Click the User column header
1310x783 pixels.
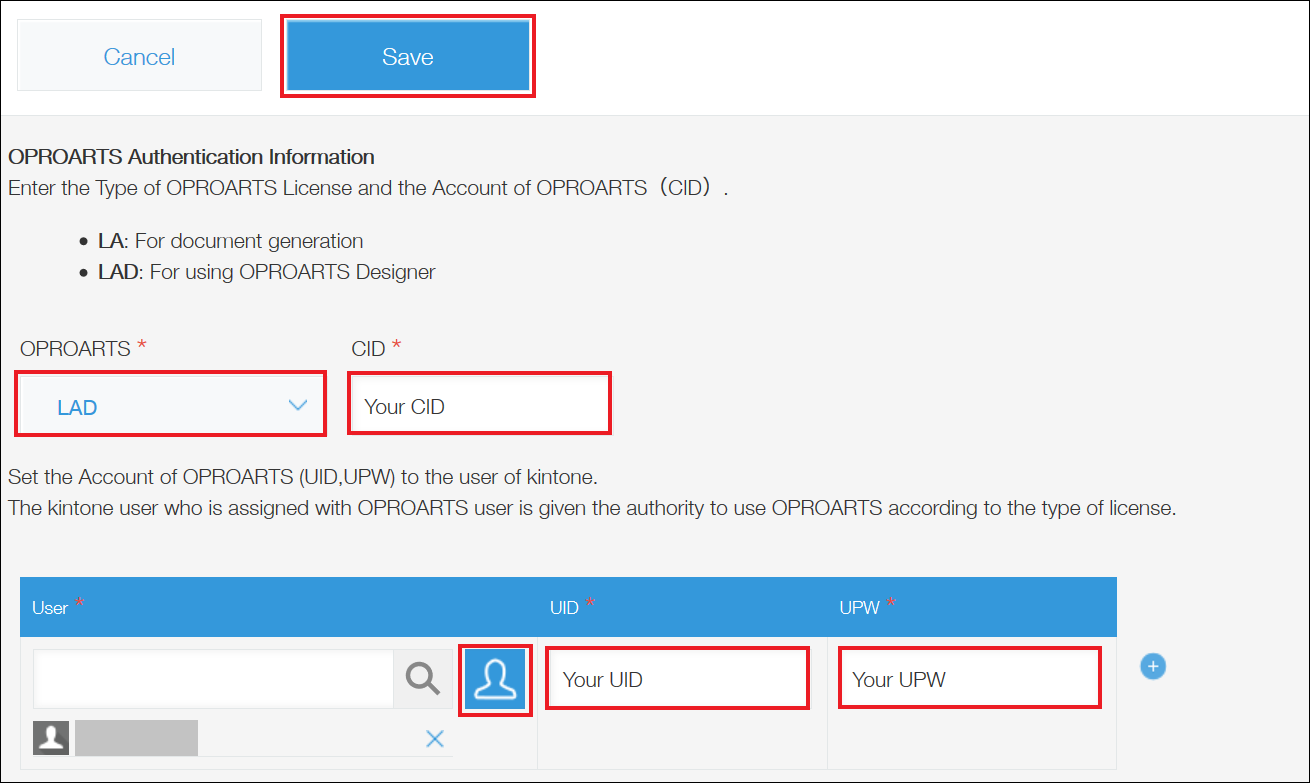pyautogui.click(x=278, y=607)
